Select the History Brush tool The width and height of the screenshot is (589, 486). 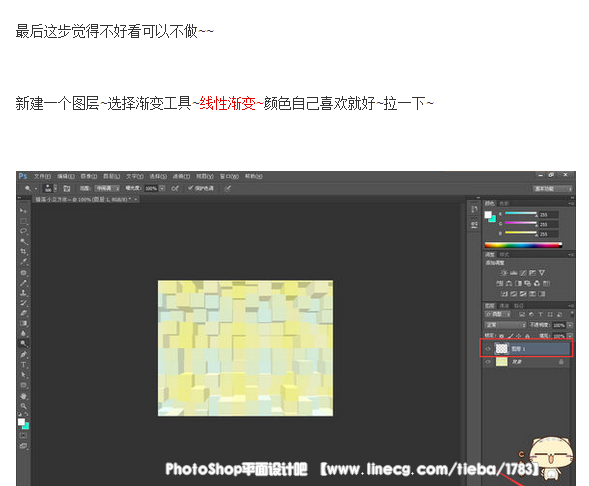tap(23, 303)
